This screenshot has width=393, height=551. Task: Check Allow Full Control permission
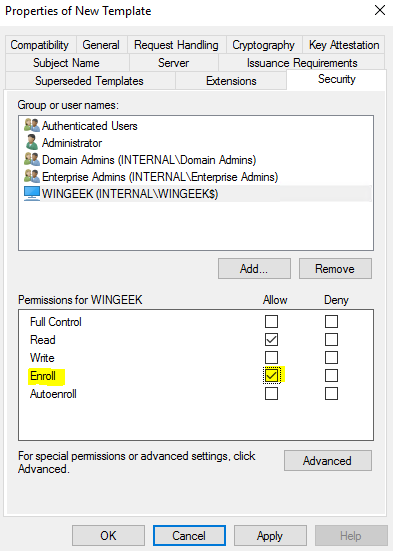271,321
